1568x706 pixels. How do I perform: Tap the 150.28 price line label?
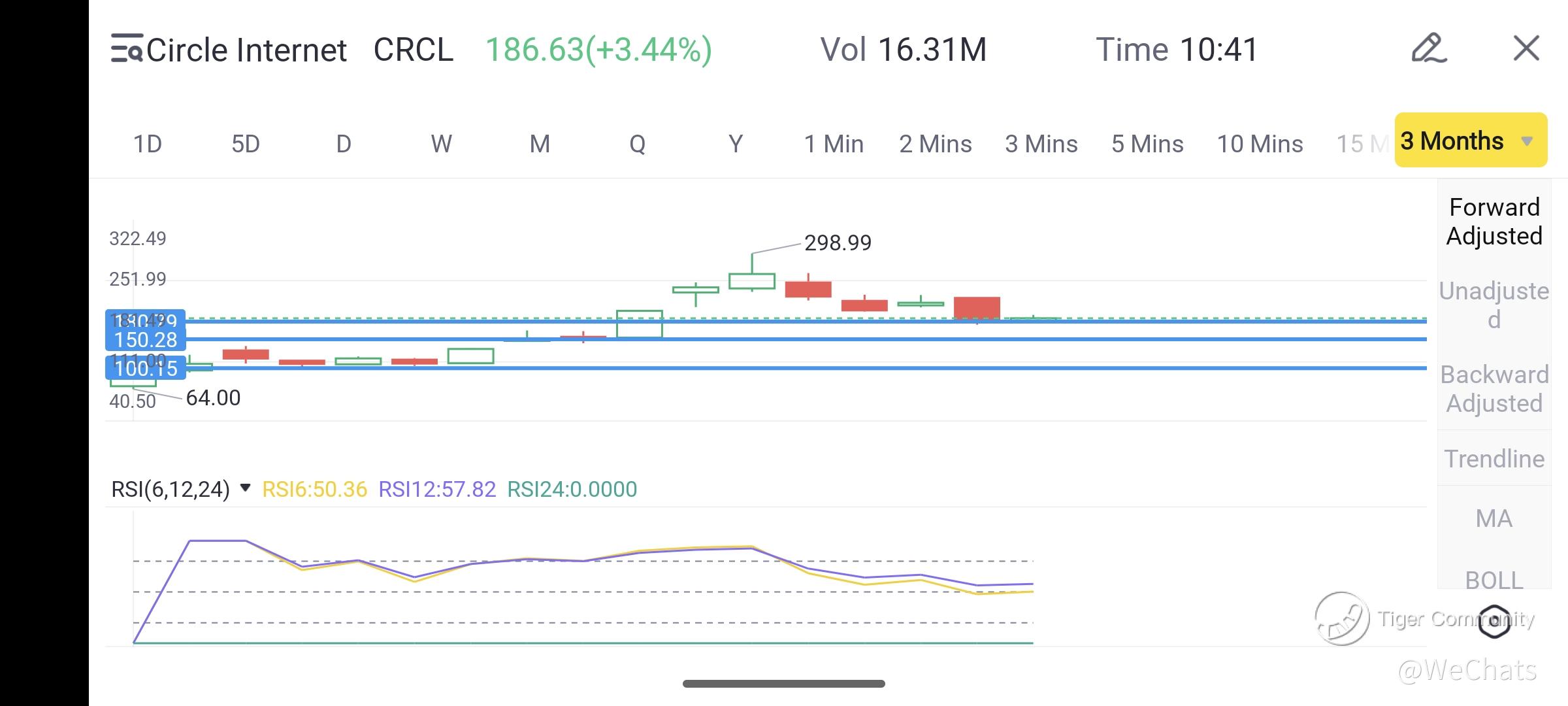point(146,340)
